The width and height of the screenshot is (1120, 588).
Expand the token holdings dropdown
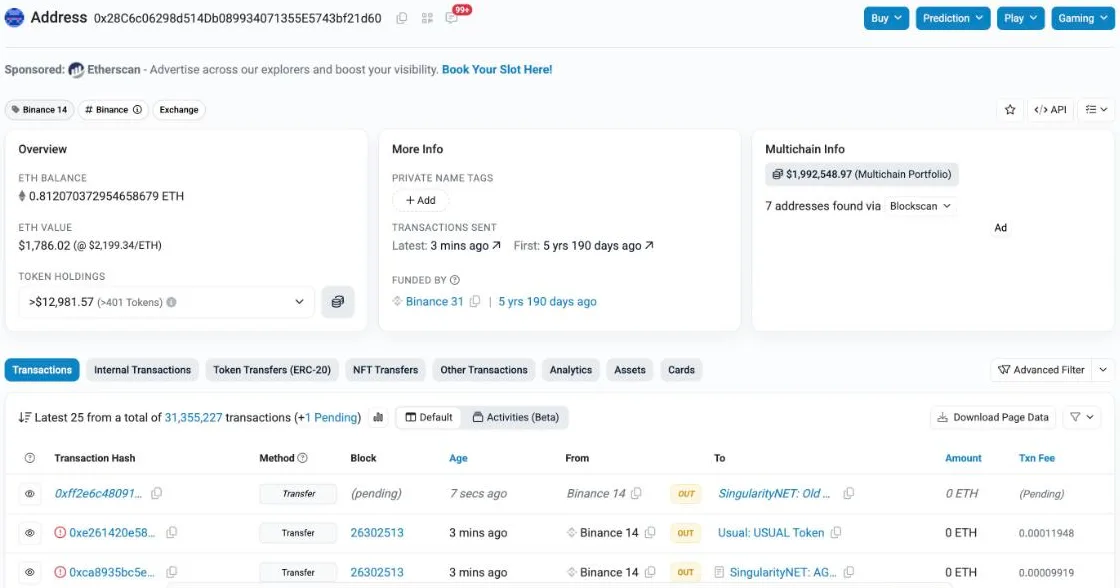(166, 302)
